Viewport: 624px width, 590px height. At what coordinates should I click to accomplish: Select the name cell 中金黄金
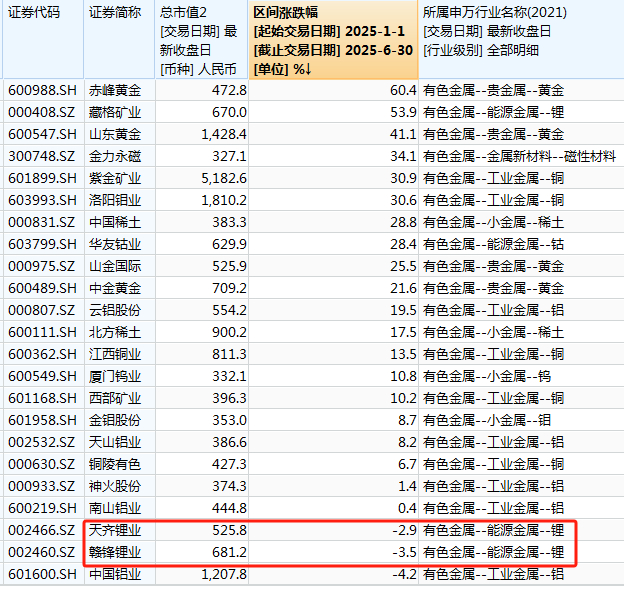115,288
